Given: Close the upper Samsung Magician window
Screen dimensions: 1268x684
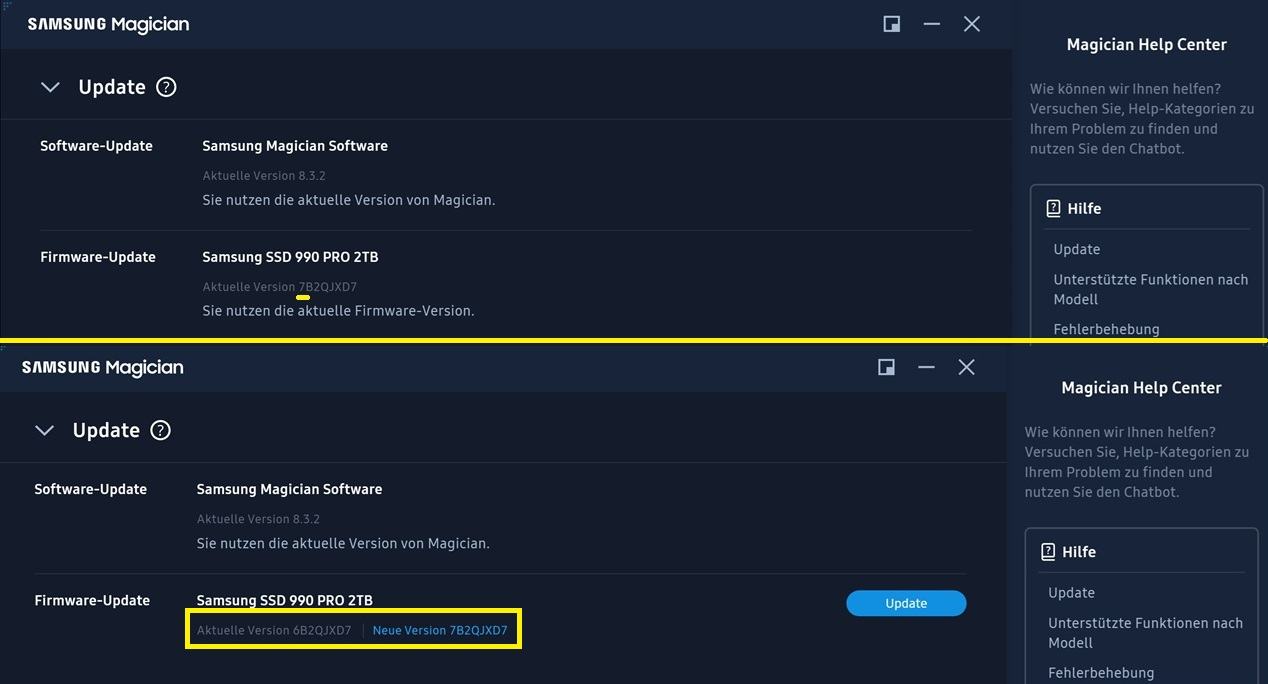Looking at the screenshot, I should (x=972, y=24).
